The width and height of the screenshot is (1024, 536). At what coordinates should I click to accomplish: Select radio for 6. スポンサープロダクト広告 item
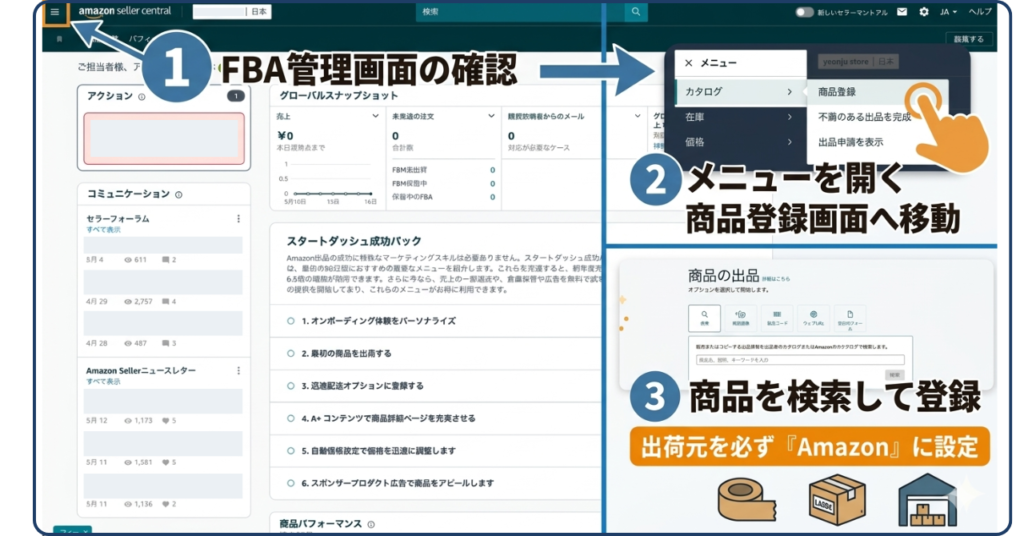(291, 483)
